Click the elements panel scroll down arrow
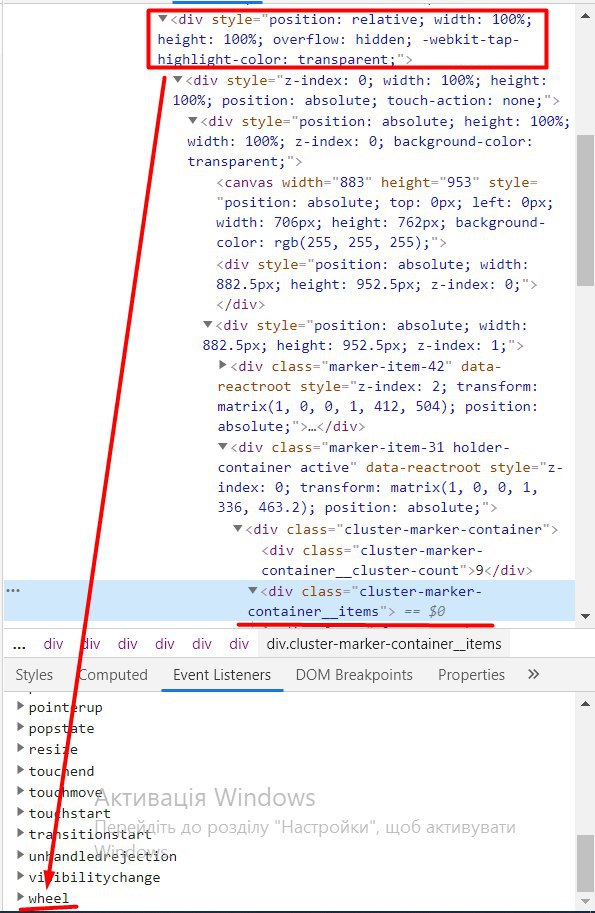Screen dimensions: 595x913 tap(585, 616)
